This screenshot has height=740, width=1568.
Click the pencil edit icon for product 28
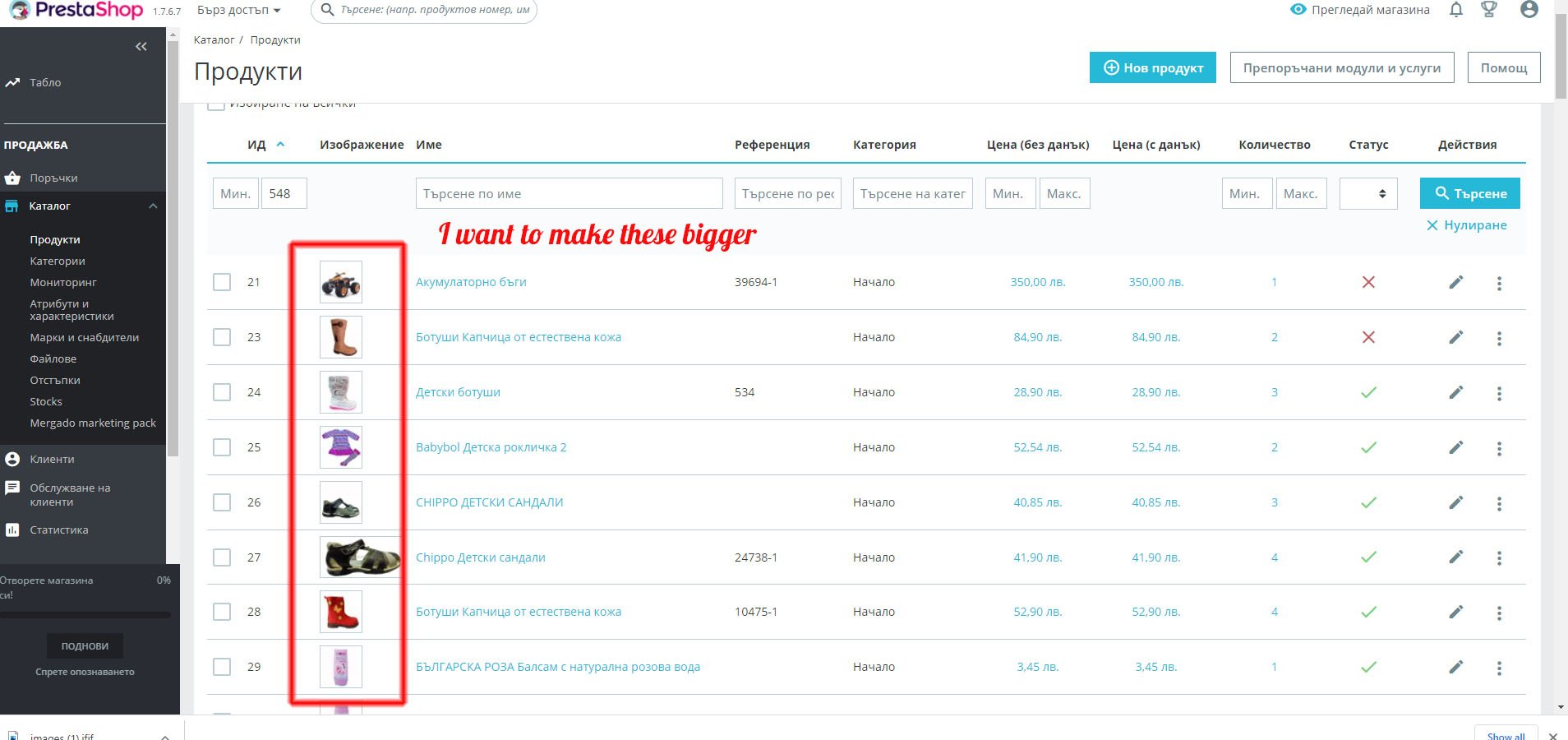pyautogui.click(x=1455, y=612)
